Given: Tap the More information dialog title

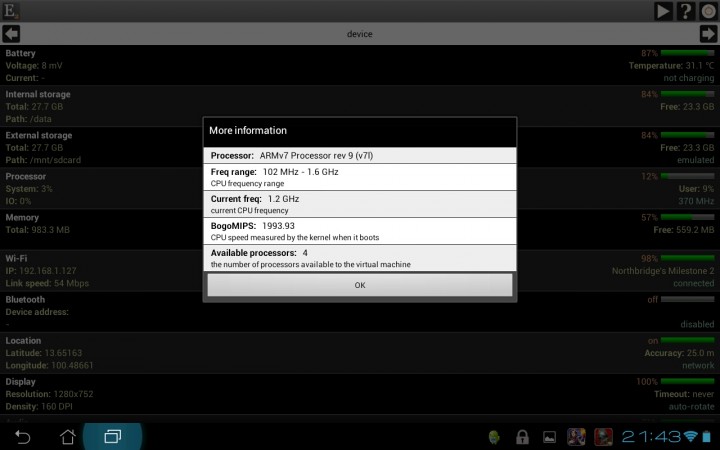Looking at the screenshot, I should pyautogui.click(x=248, y=130).
